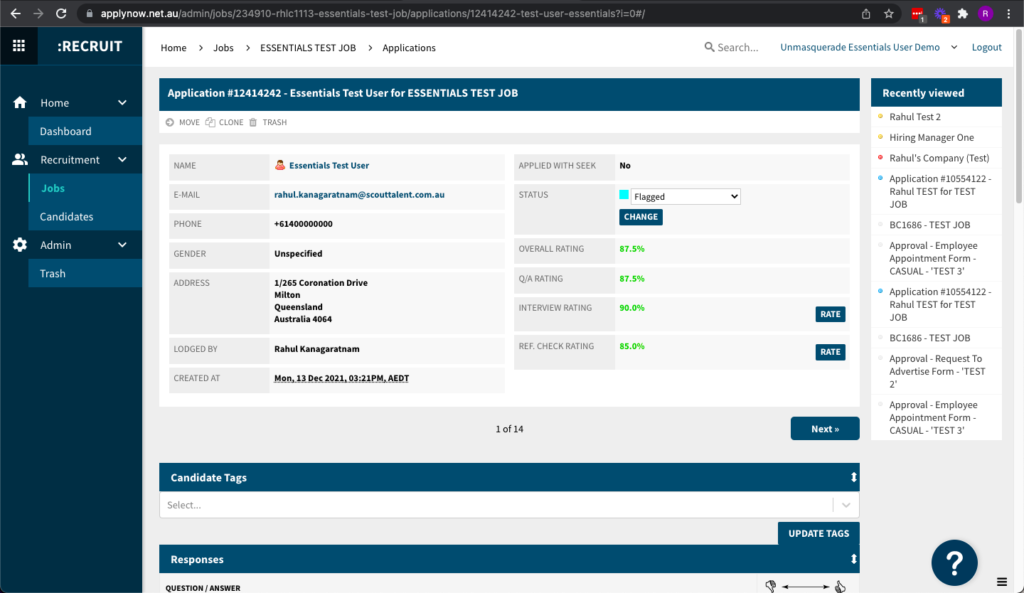
Task: Click the Candidate Tags select field
Action: [x=509, y=505]
